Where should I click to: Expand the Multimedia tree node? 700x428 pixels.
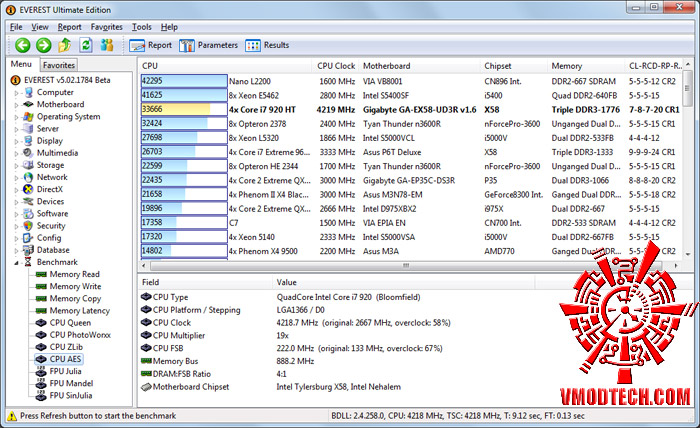click(x=17, y=153)
